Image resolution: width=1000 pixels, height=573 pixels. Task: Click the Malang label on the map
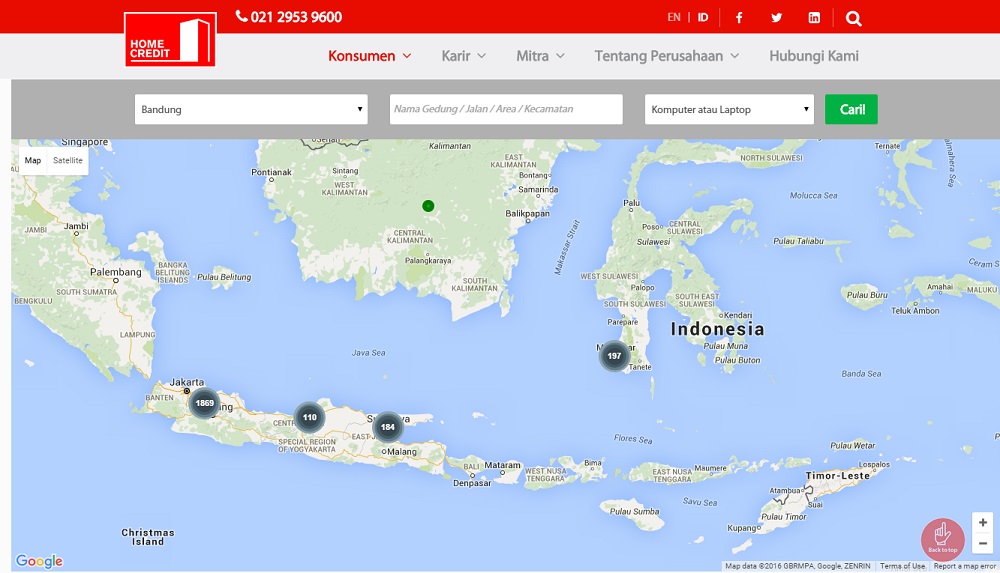click(x=402, y=452)
